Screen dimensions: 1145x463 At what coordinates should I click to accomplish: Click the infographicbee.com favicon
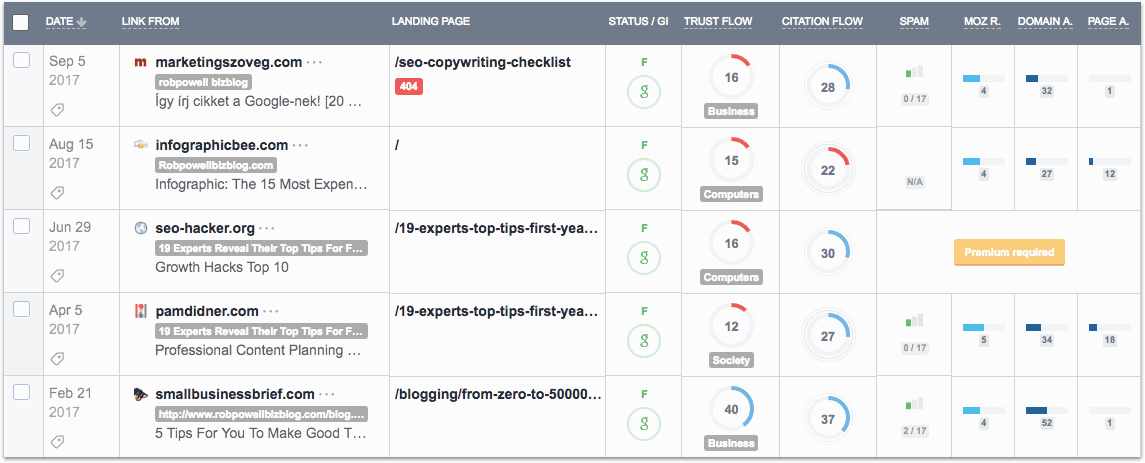point(141,145)
